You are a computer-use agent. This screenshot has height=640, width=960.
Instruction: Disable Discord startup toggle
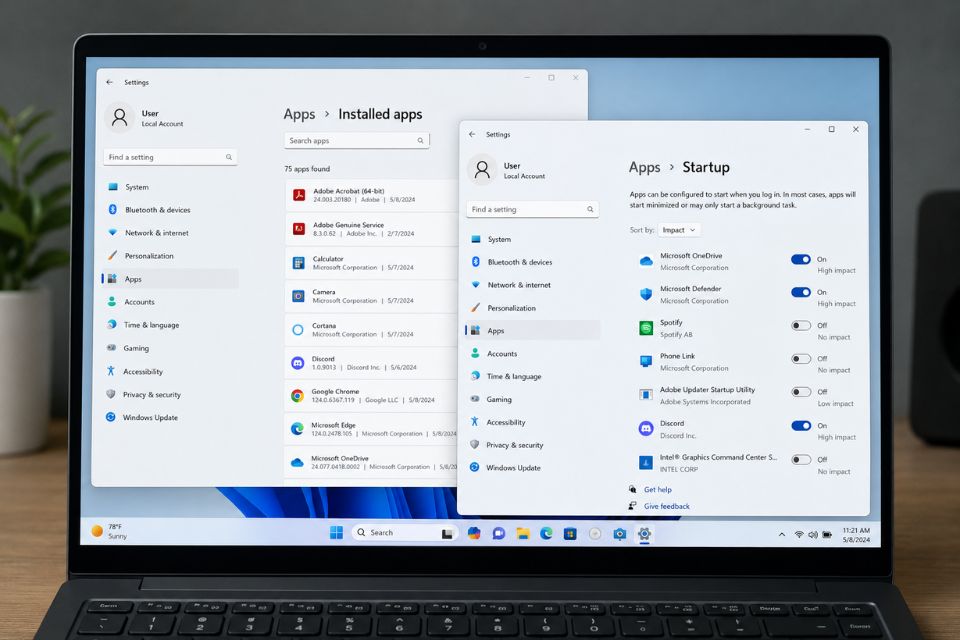point(801,426)
